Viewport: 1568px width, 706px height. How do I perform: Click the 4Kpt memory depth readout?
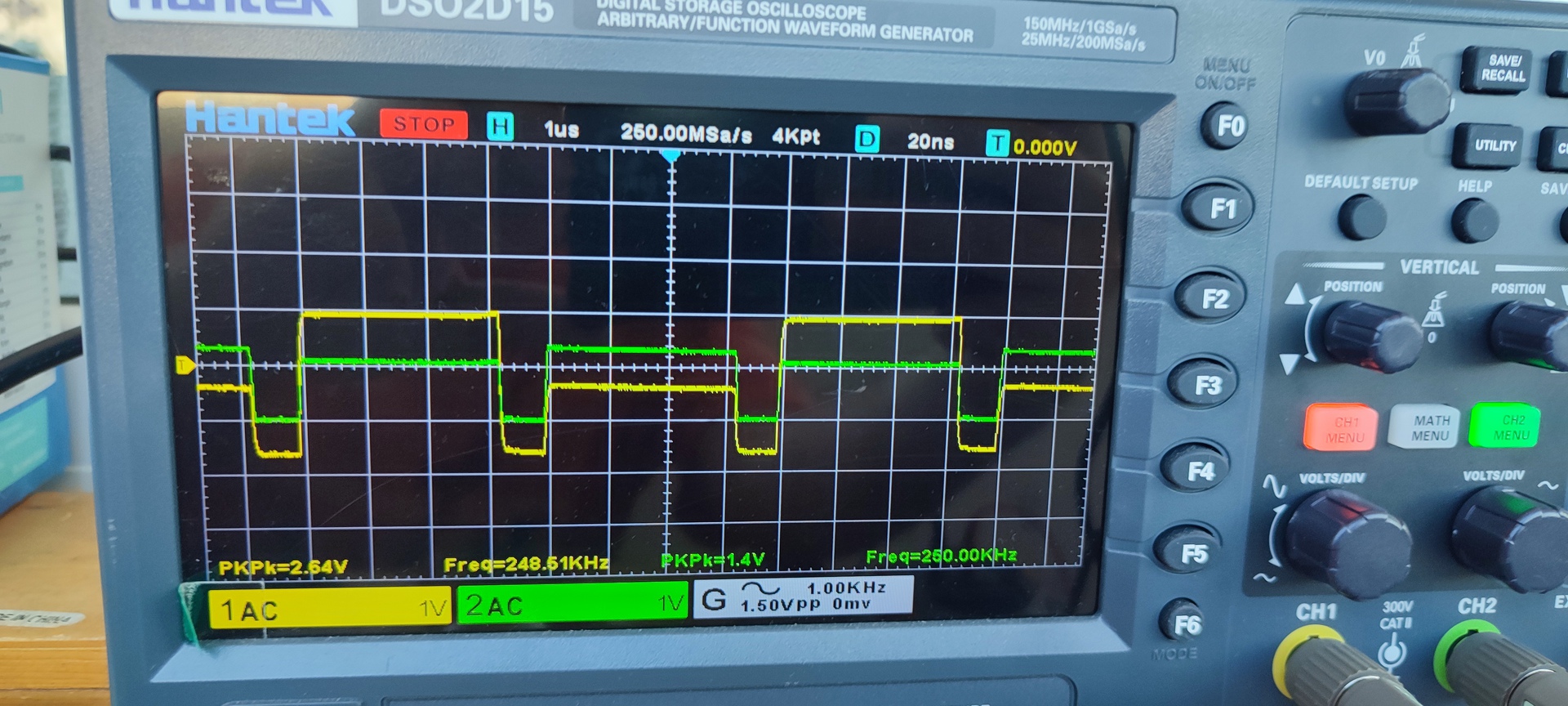796,136
